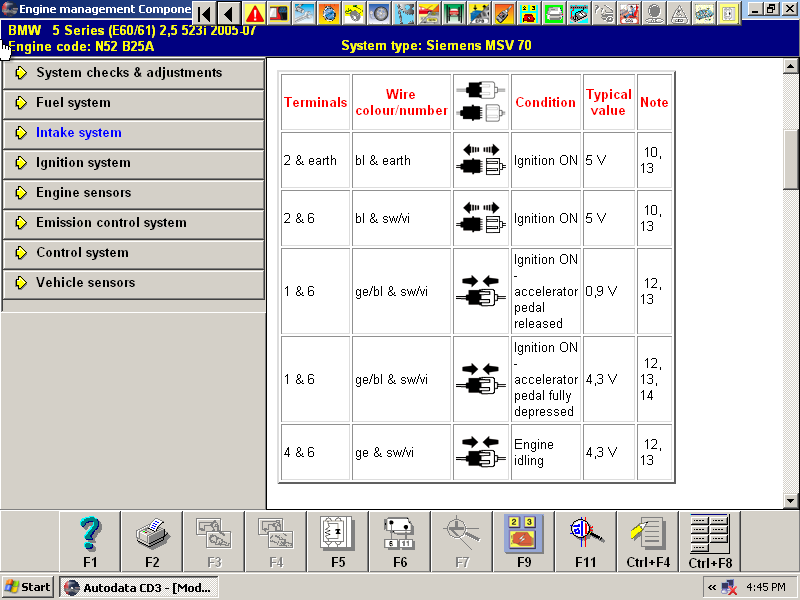Click the 'Engine idling' condition cell

(546, 453)
